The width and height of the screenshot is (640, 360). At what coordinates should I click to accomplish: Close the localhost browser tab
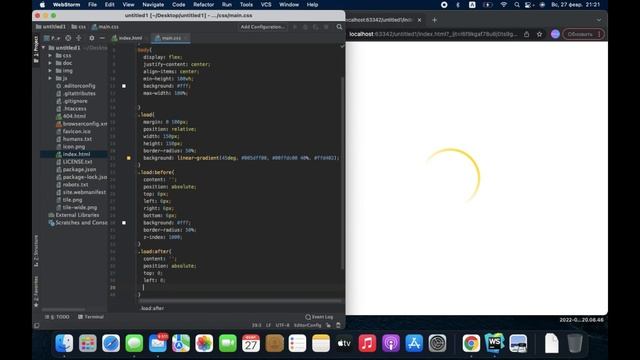(x=419, y=20)
